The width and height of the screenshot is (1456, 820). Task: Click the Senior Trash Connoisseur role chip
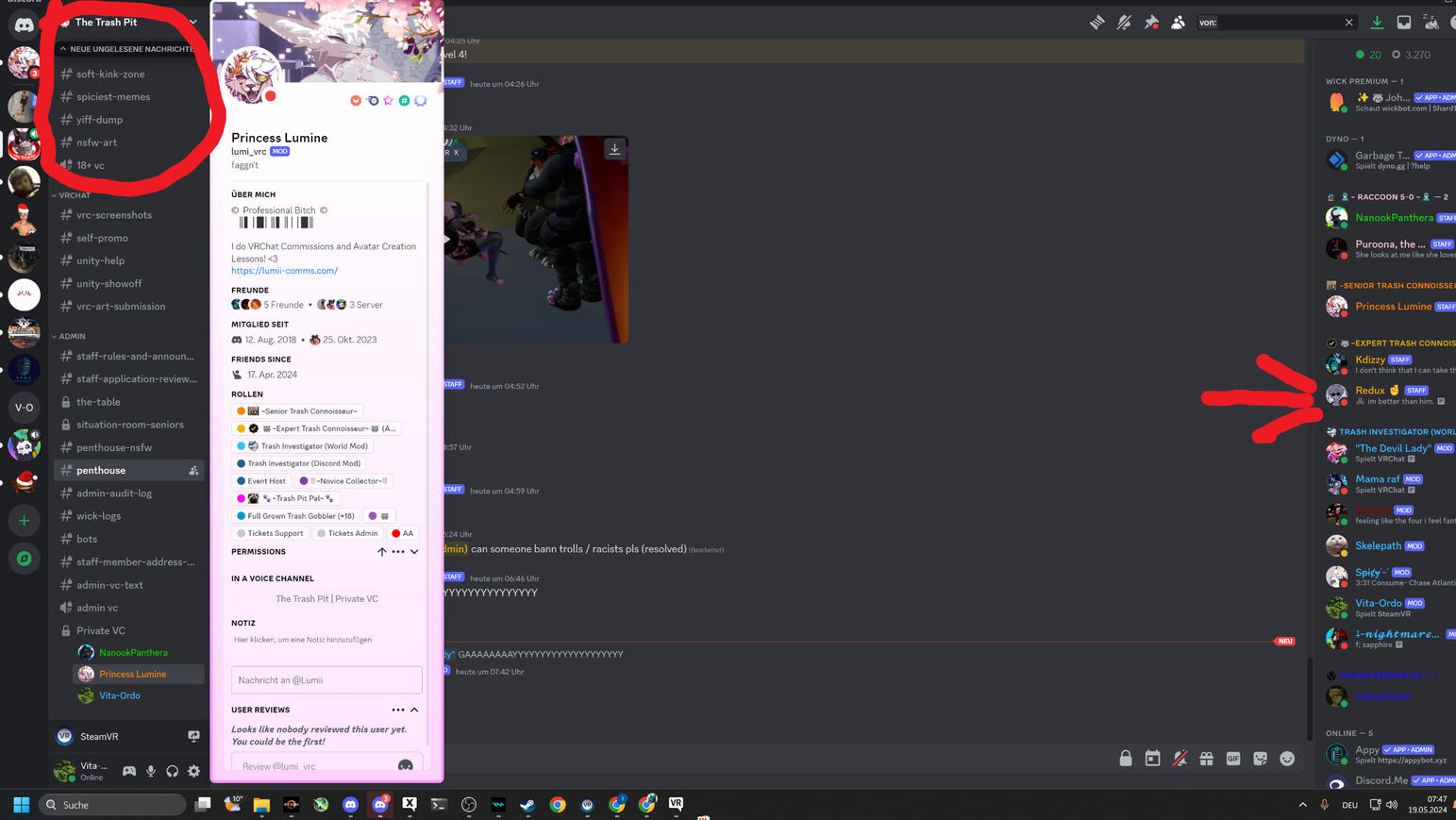(297, 411)
